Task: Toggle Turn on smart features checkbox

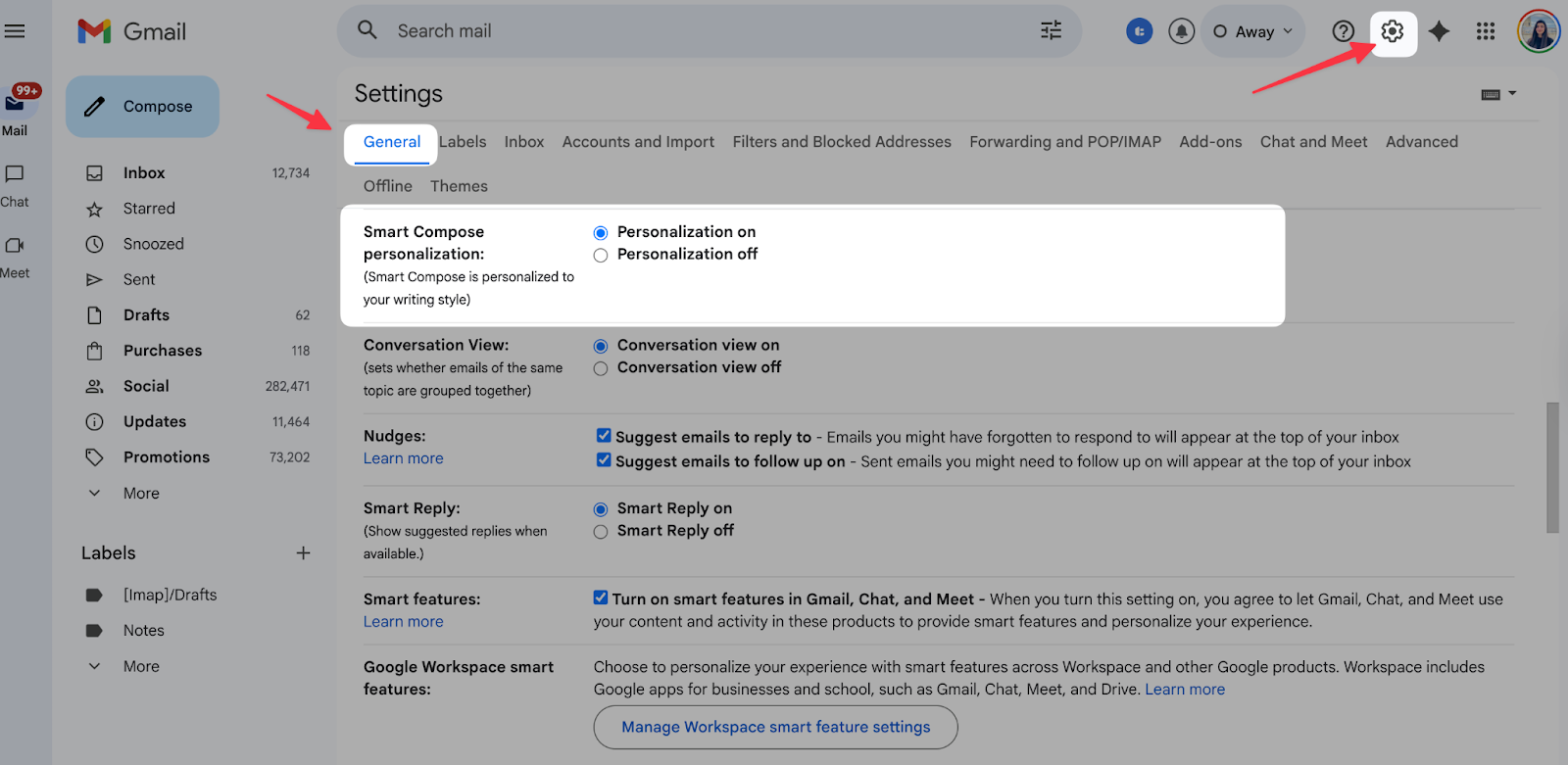Action: pos(601,598)
